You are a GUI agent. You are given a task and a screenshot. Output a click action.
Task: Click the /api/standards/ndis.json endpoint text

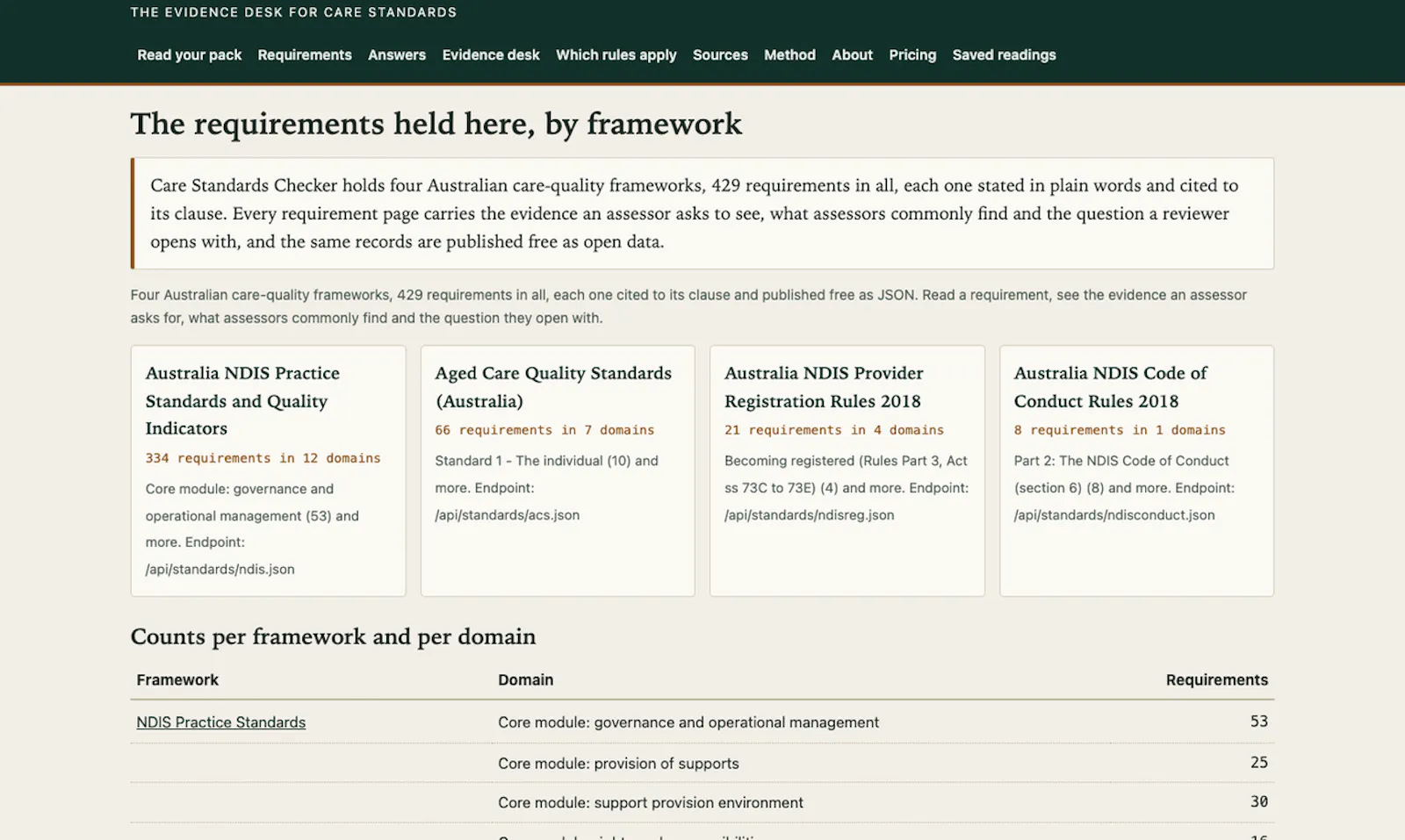[x=220, y=569]
